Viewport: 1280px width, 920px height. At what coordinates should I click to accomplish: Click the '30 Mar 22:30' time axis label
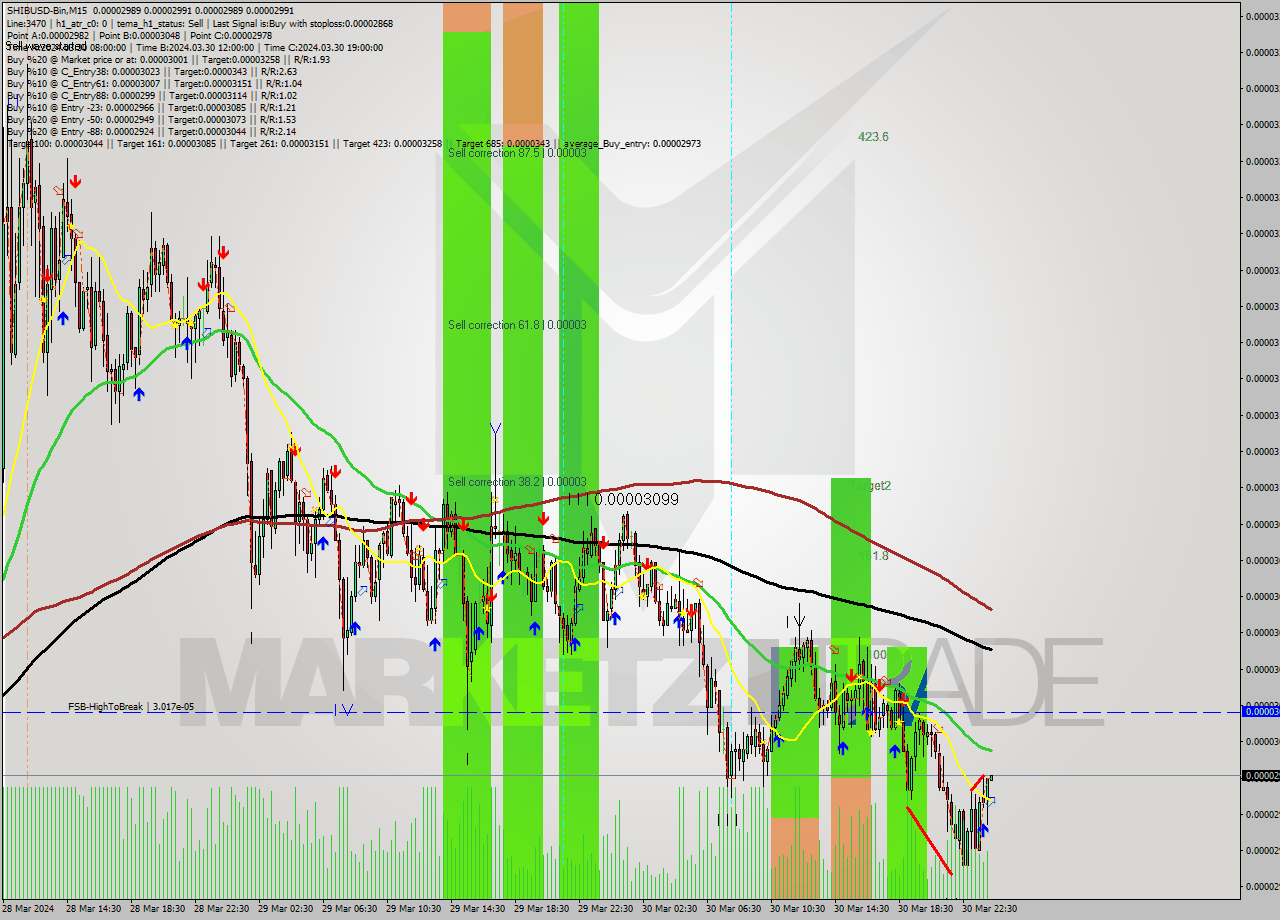click(x=990, y=908)
